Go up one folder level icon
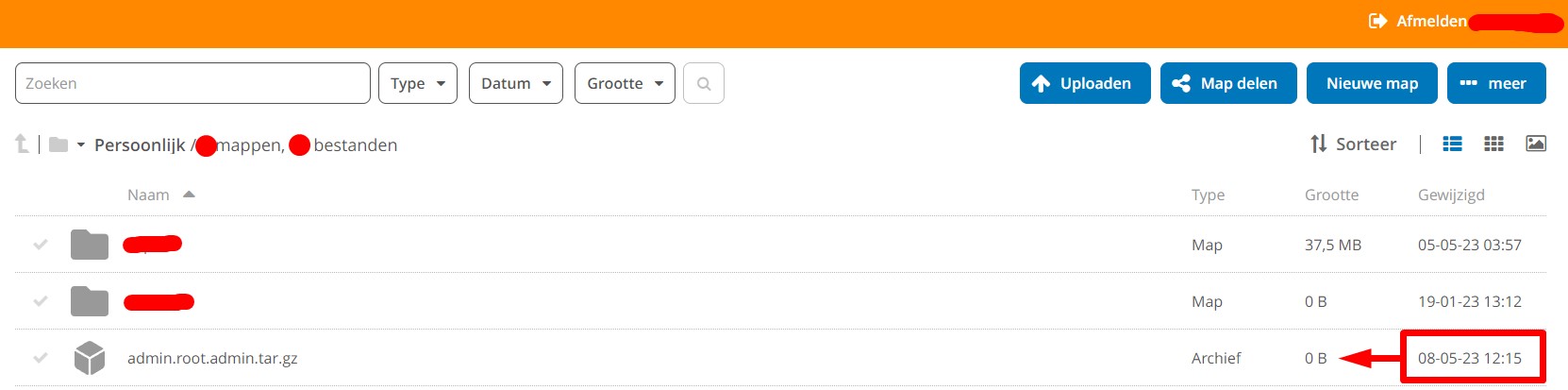Viewport: 1568px width, 390px height. [22, 144]
